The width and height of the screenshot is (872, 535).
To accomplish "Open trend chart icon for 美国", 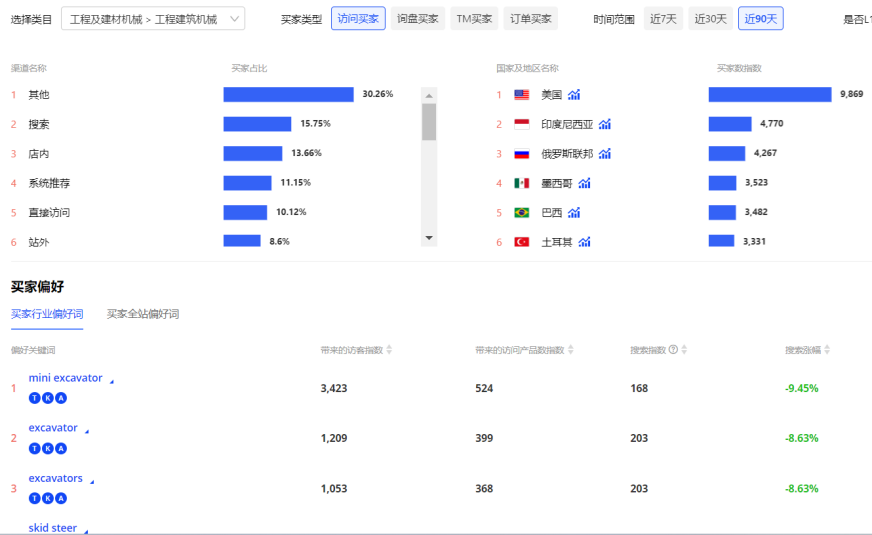I will [x=574, y=95].
